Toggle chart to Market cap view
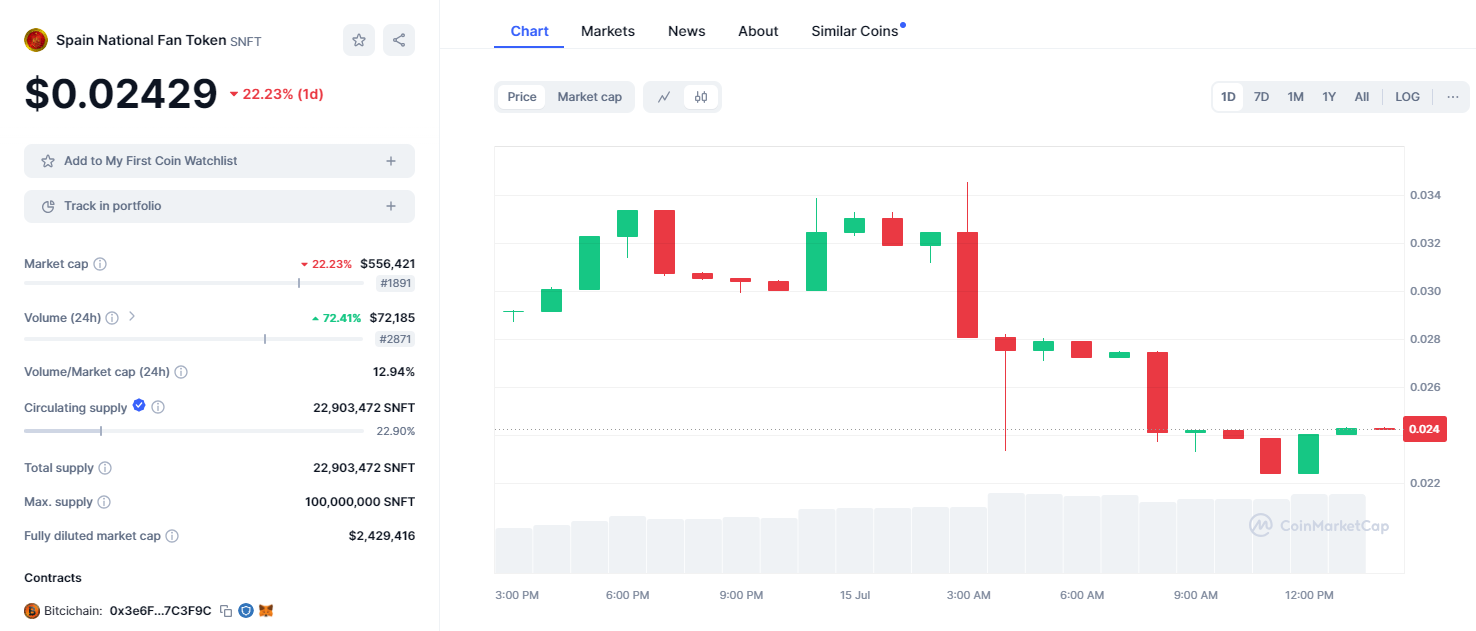The height and width of the screenshot is (631, 1476). [x=589, y=97]
